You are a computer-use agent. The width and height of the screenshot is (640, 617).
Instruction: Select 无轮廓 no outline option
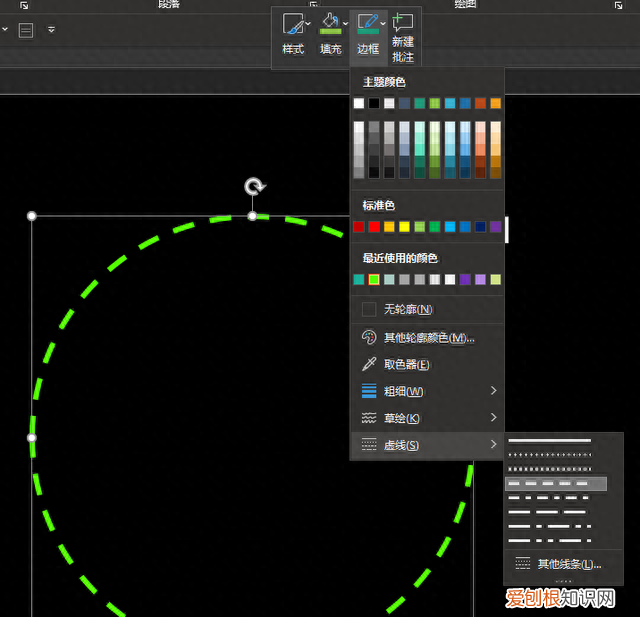pyautogui.click(x=408, y=310)
